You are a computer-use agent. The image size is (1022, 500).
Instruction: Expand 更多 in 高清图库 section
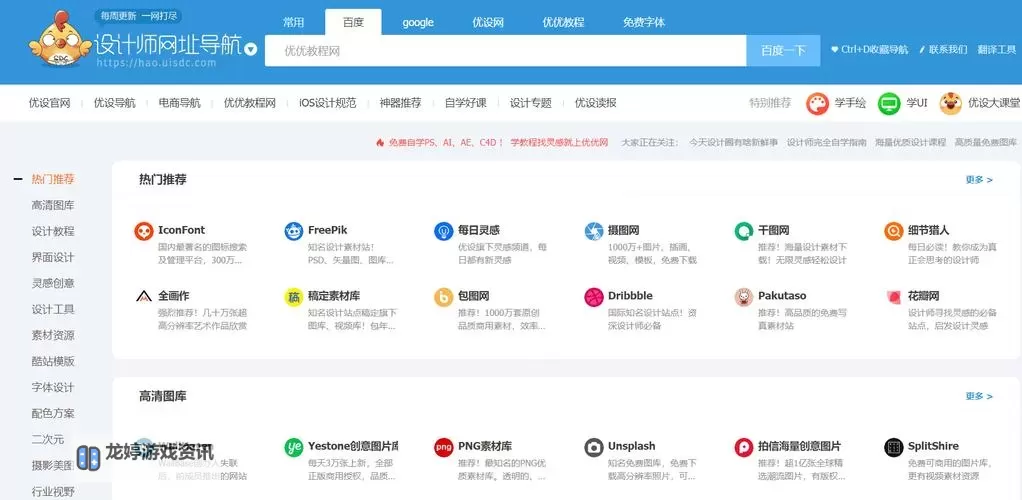[x=978, y=396]
